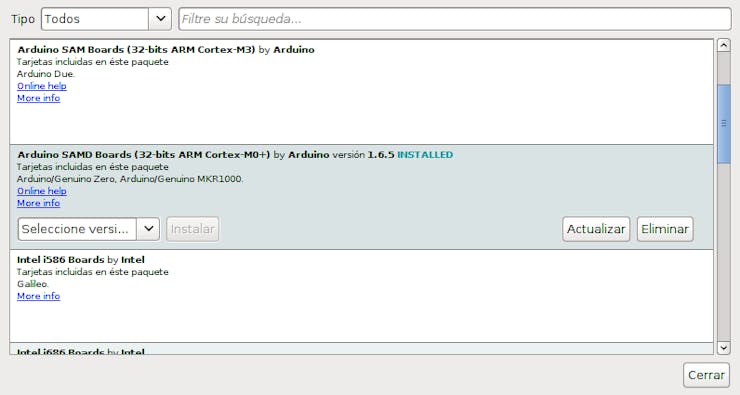Open More info for Arduino SAM Boards
740x395 pixels.
pos(39,98)
